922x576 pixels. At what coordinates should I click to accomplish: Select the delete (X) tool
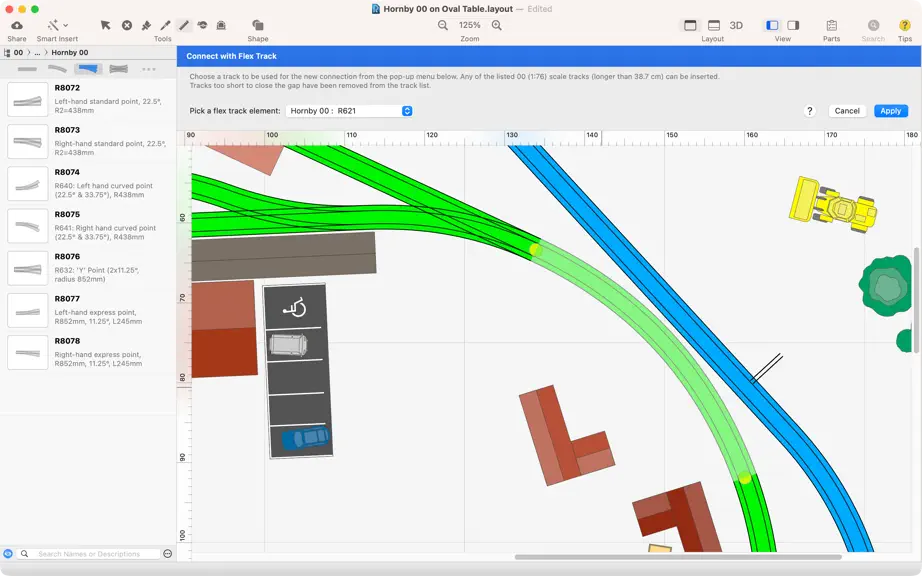pos(126,25)
